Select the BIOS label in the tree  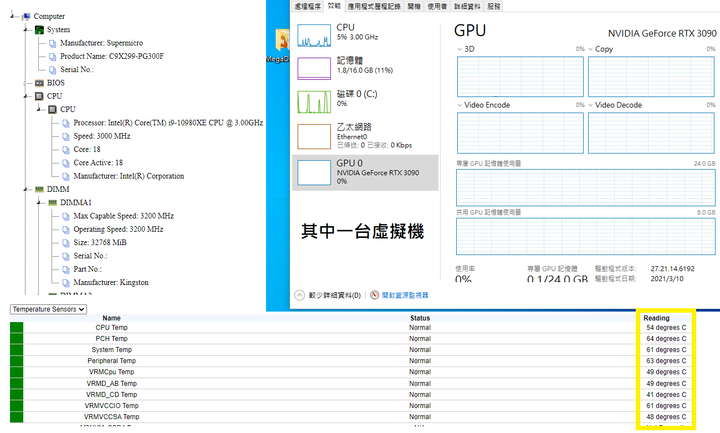[56, 83]
